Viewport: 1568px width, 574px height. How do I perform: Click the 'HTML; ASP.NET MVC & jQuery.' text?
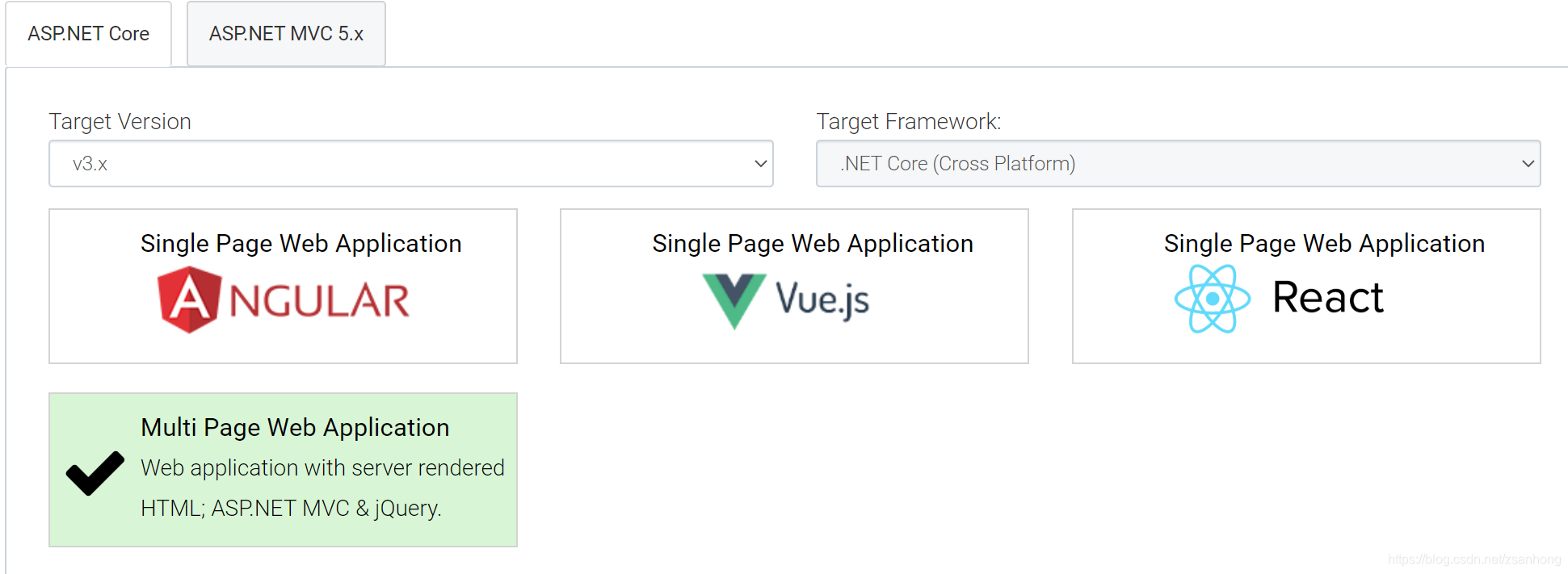[291, 509]
